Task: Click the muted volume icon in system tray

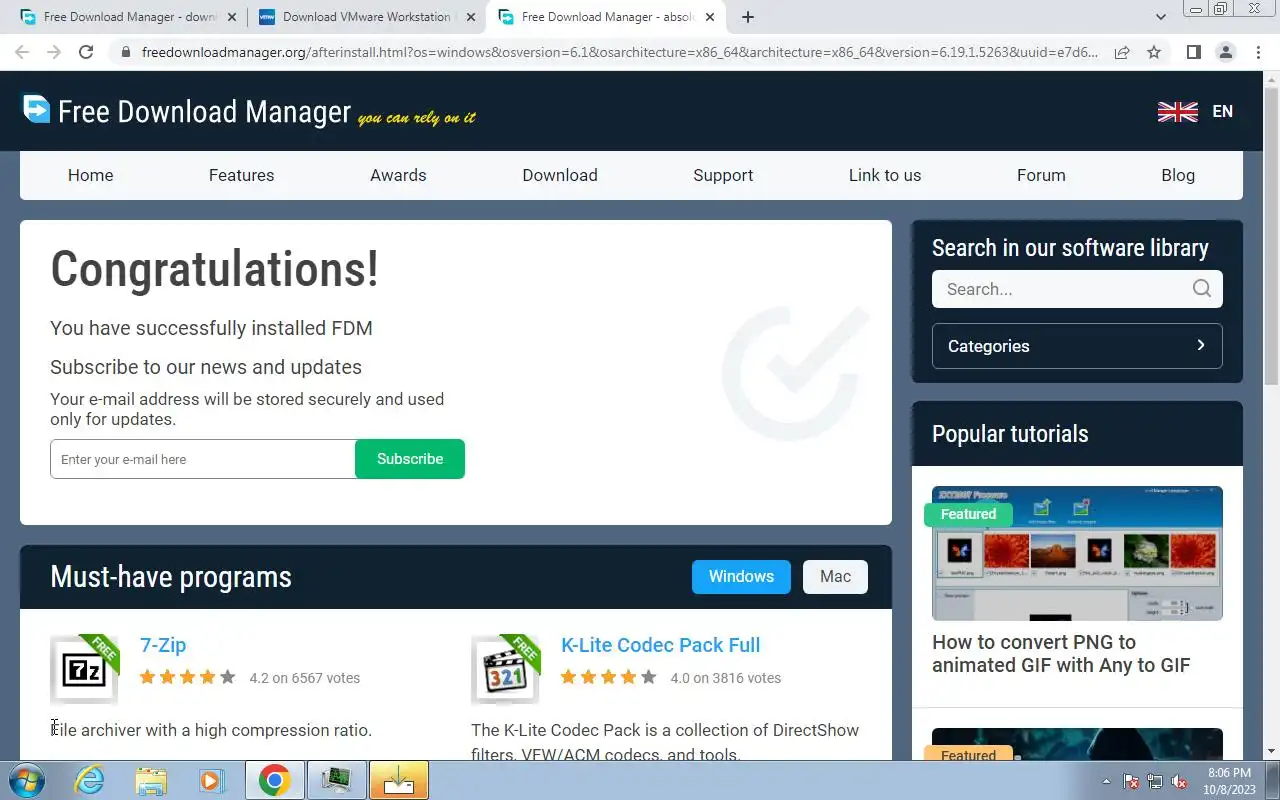Action: click(1179, 781)
